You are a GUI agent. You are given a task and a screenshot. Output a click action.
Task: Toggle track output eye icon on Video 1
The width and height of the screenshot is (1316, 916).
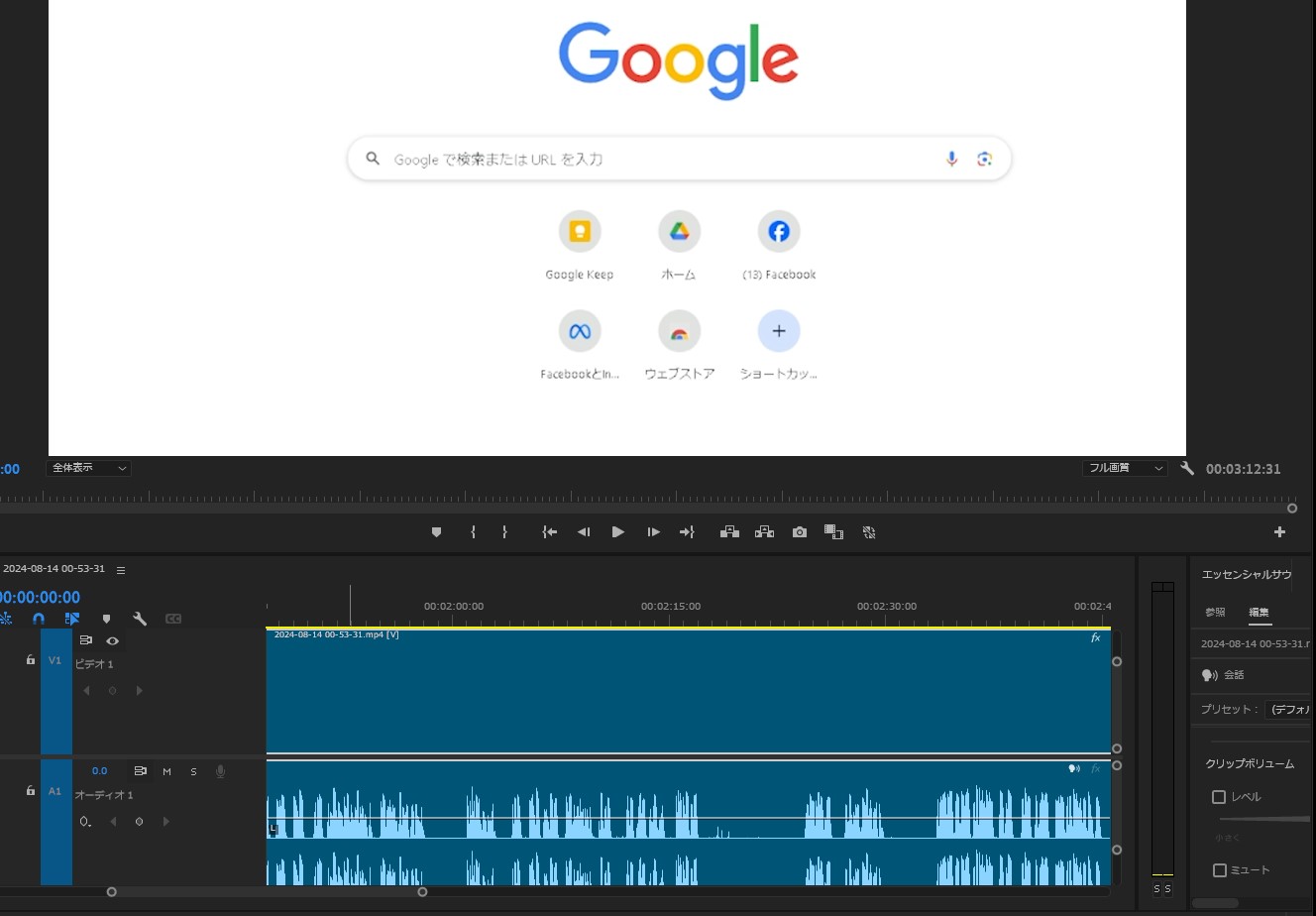[113, 640]
